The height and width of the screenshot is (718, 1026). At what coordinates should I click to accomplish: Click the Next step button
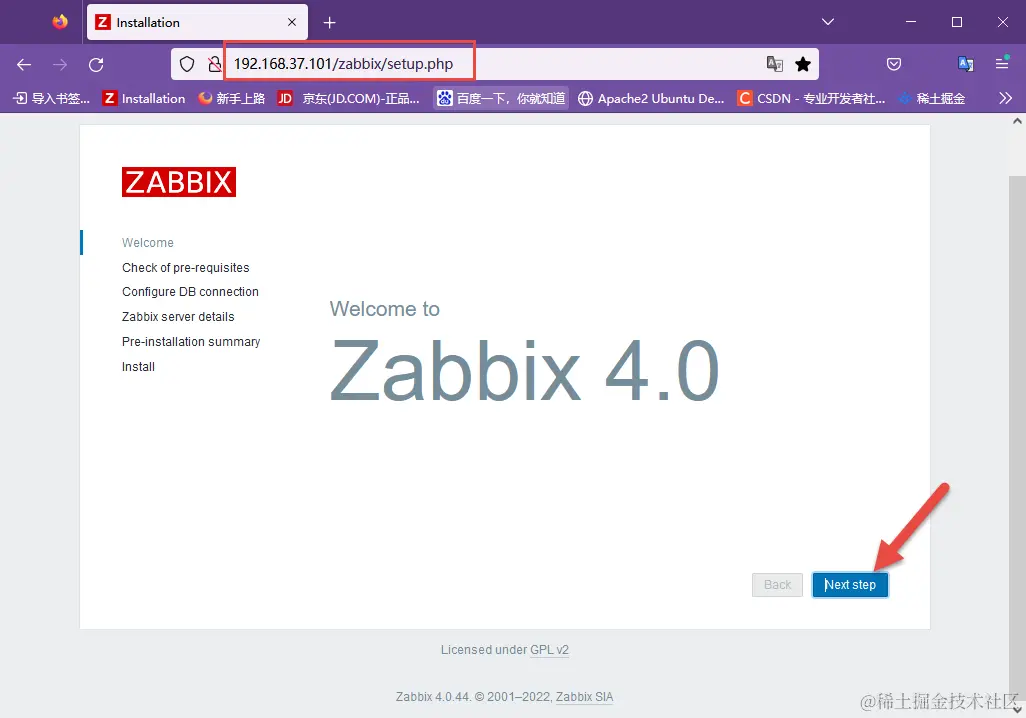[x=850, y=584]
